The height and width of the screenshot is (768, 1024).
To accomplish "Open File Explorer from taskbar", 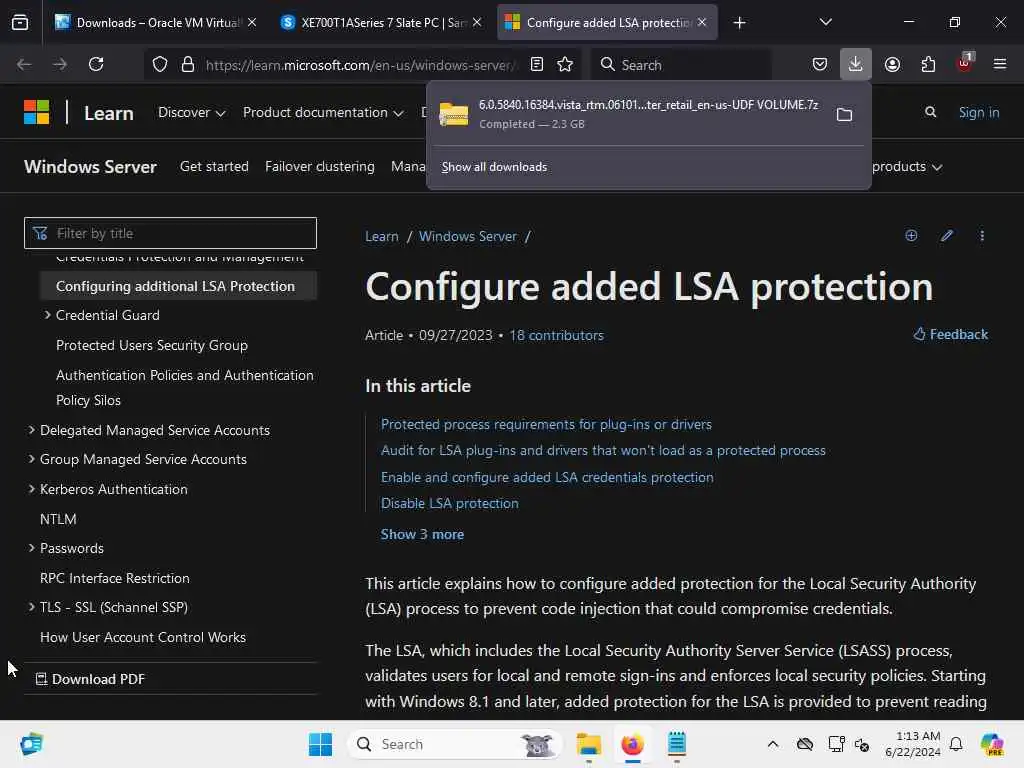I will 588,744.
